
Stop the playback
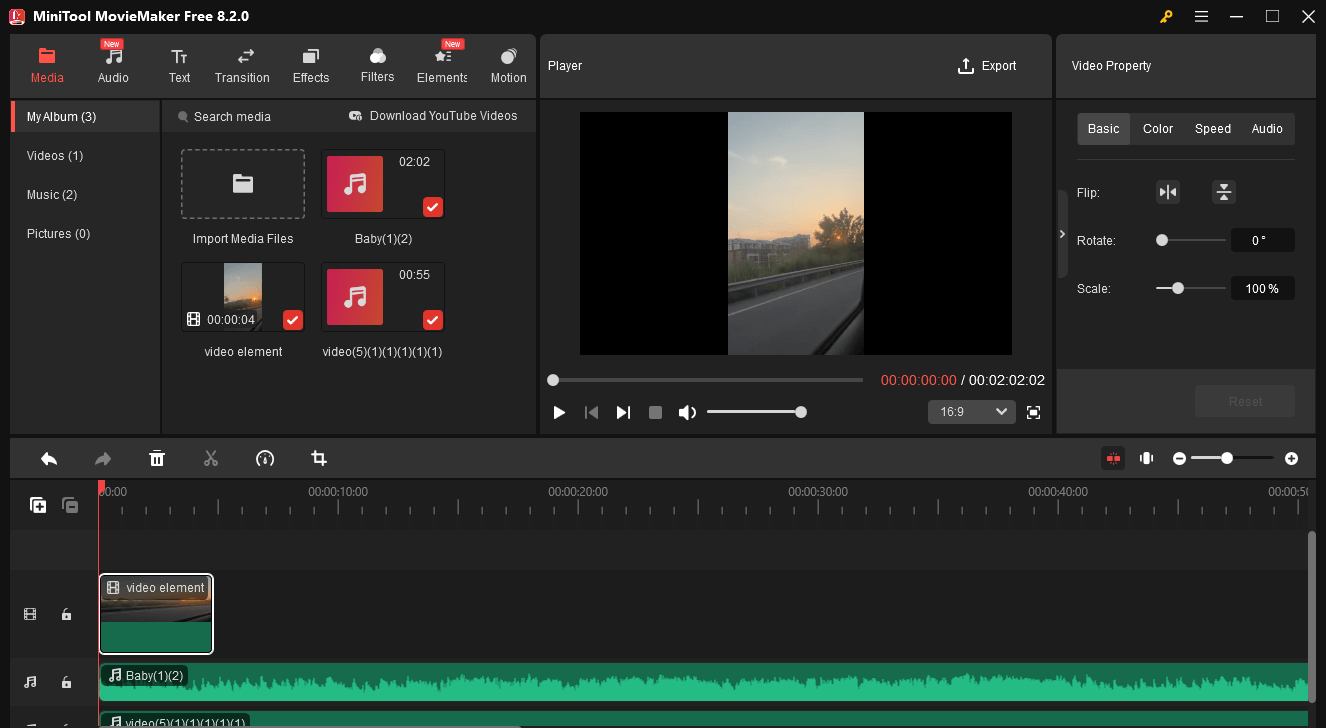pyautogui.click(x=655, y=412)
